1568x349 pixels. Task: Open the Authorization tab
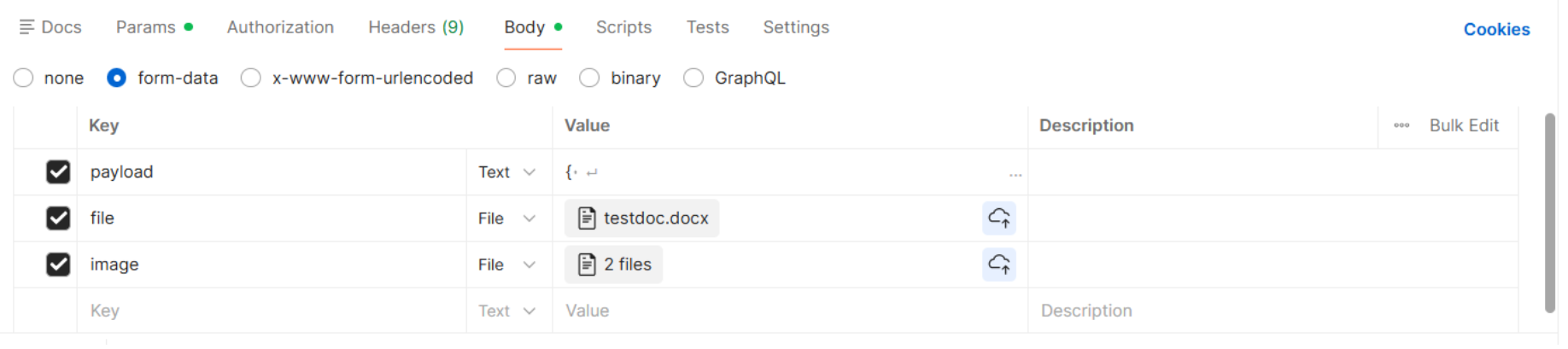coord(280,27)
